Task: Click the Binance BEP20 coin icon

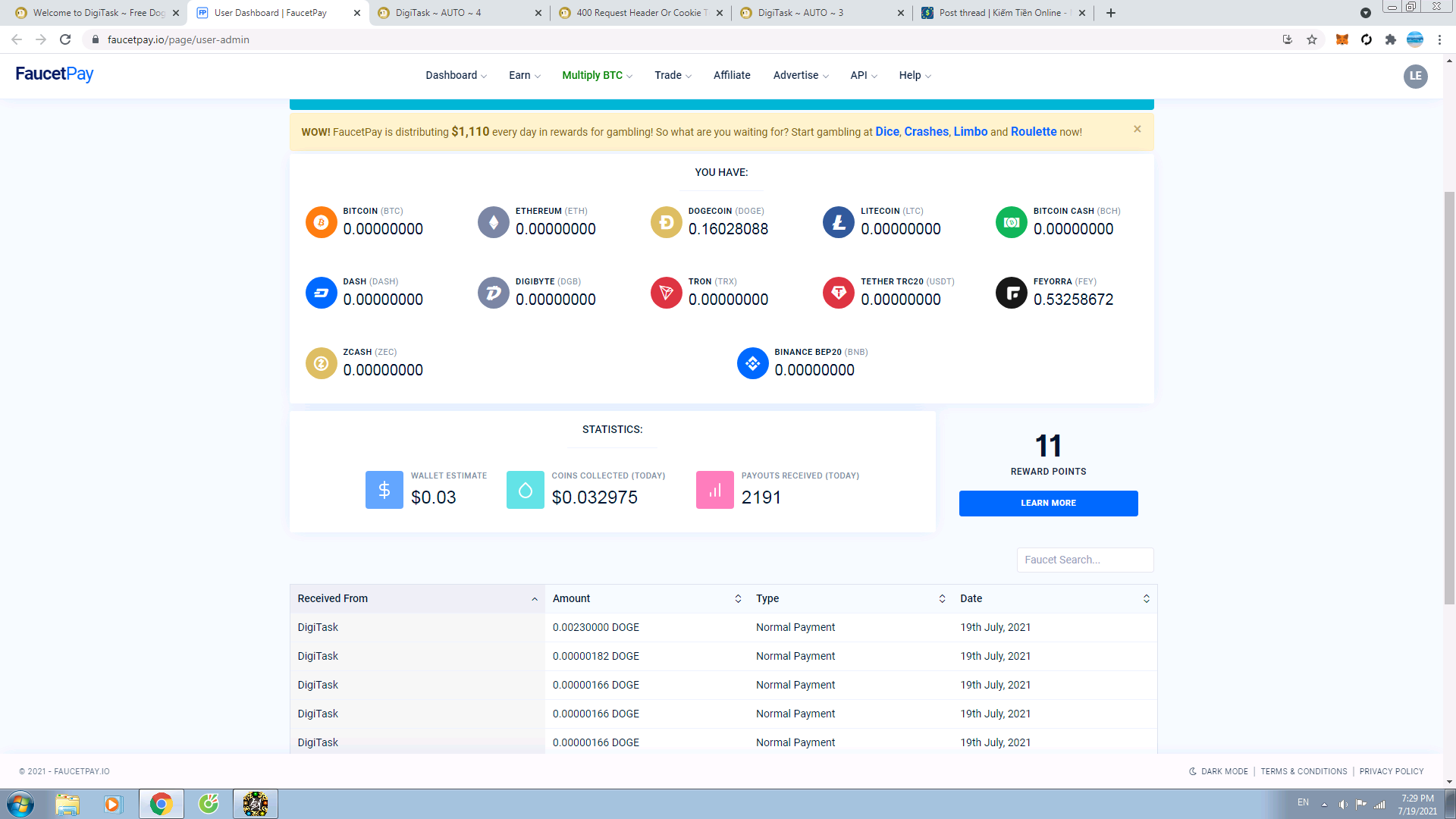Action: 753,363
